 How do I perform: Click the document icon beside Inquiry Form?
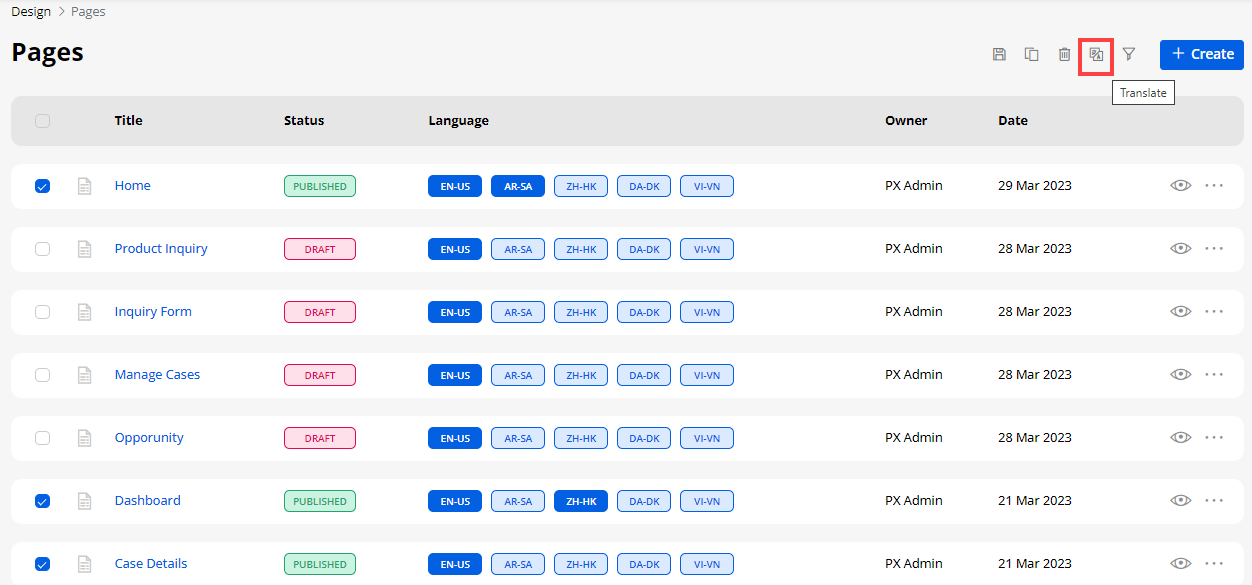point(85,312)
